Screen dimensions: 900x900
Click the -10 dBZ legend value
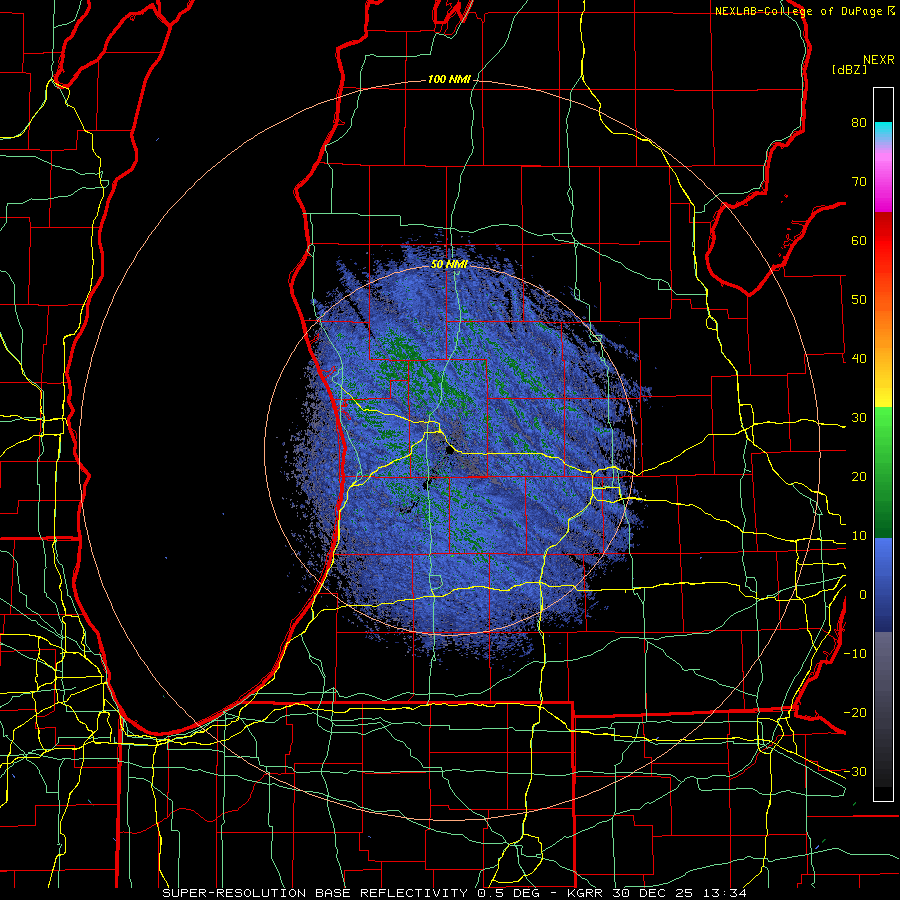pos(855,654)
